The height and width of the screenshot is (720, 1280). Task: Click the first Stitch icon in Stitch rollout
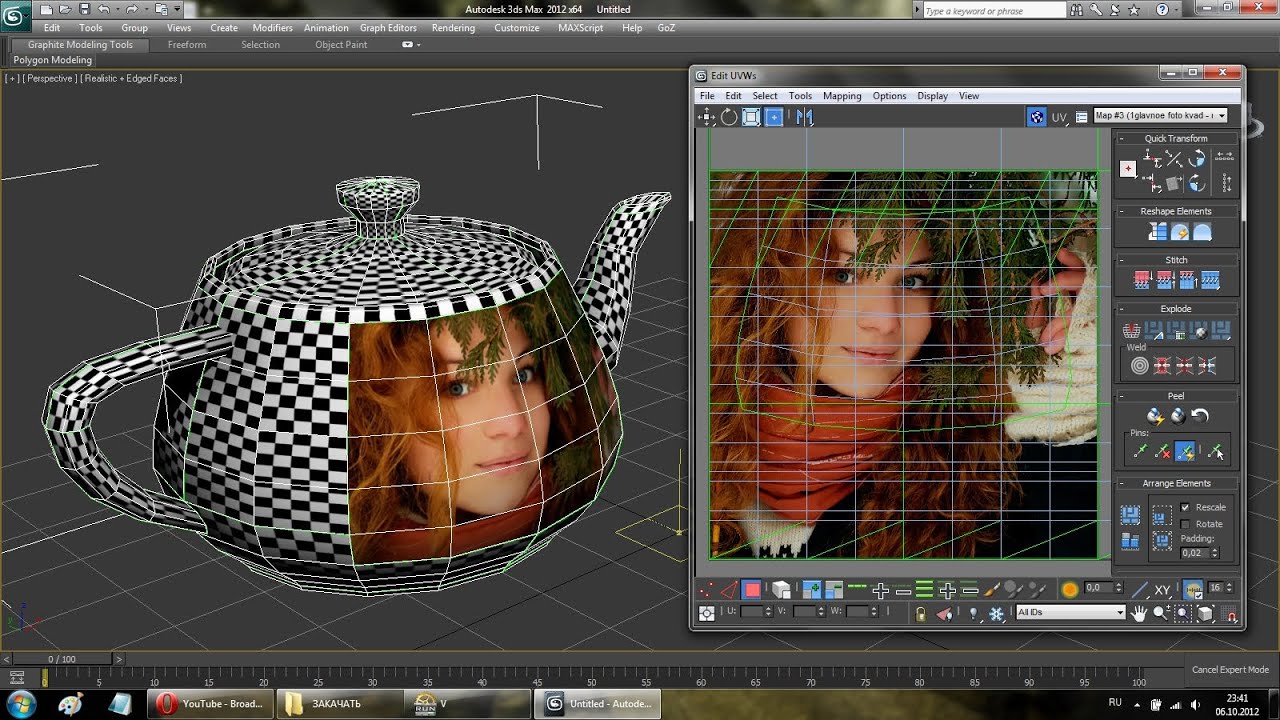(1142, 281)
